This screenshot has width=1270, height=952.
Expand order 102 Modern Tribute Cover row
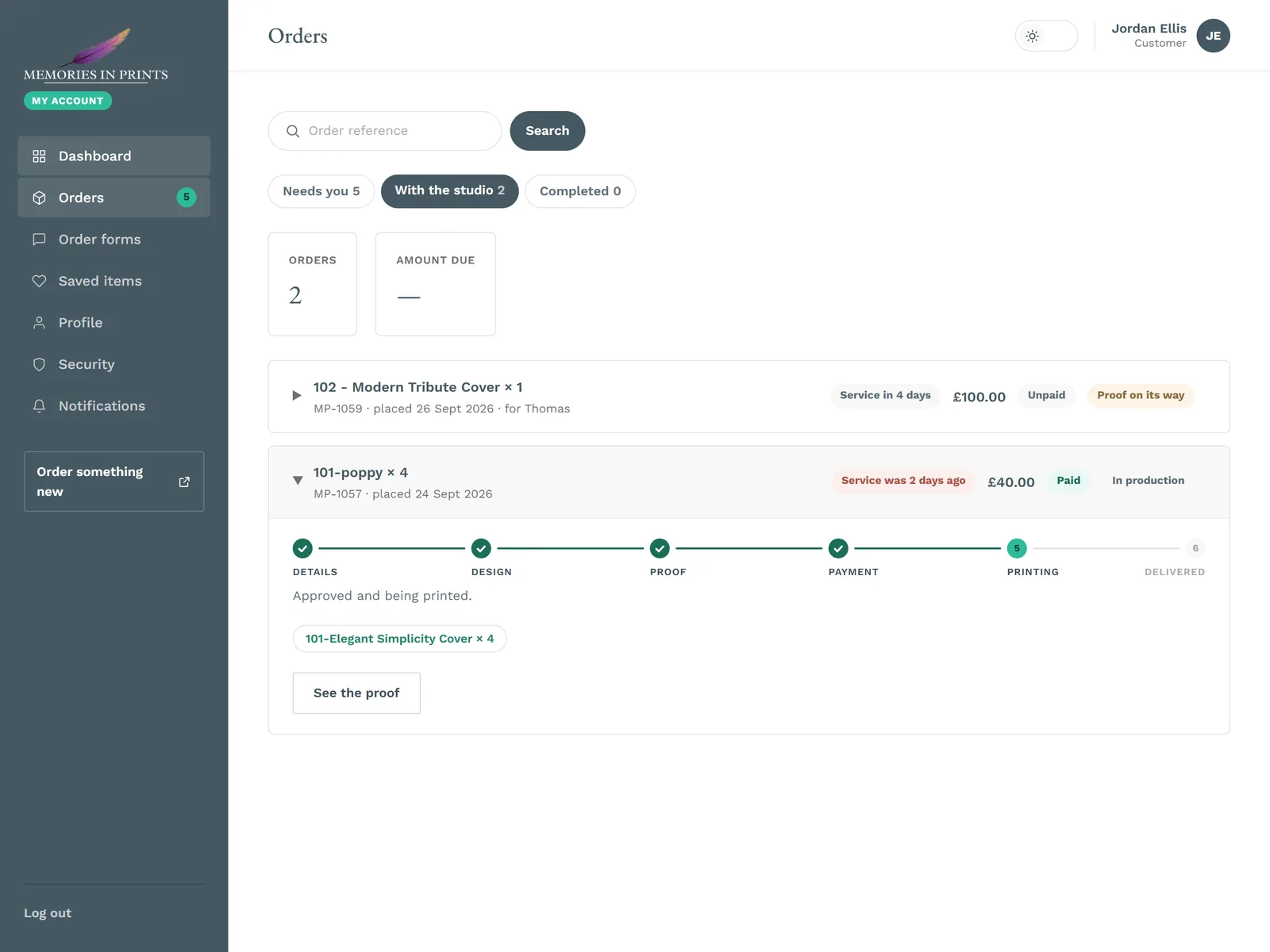pos(297,395)
